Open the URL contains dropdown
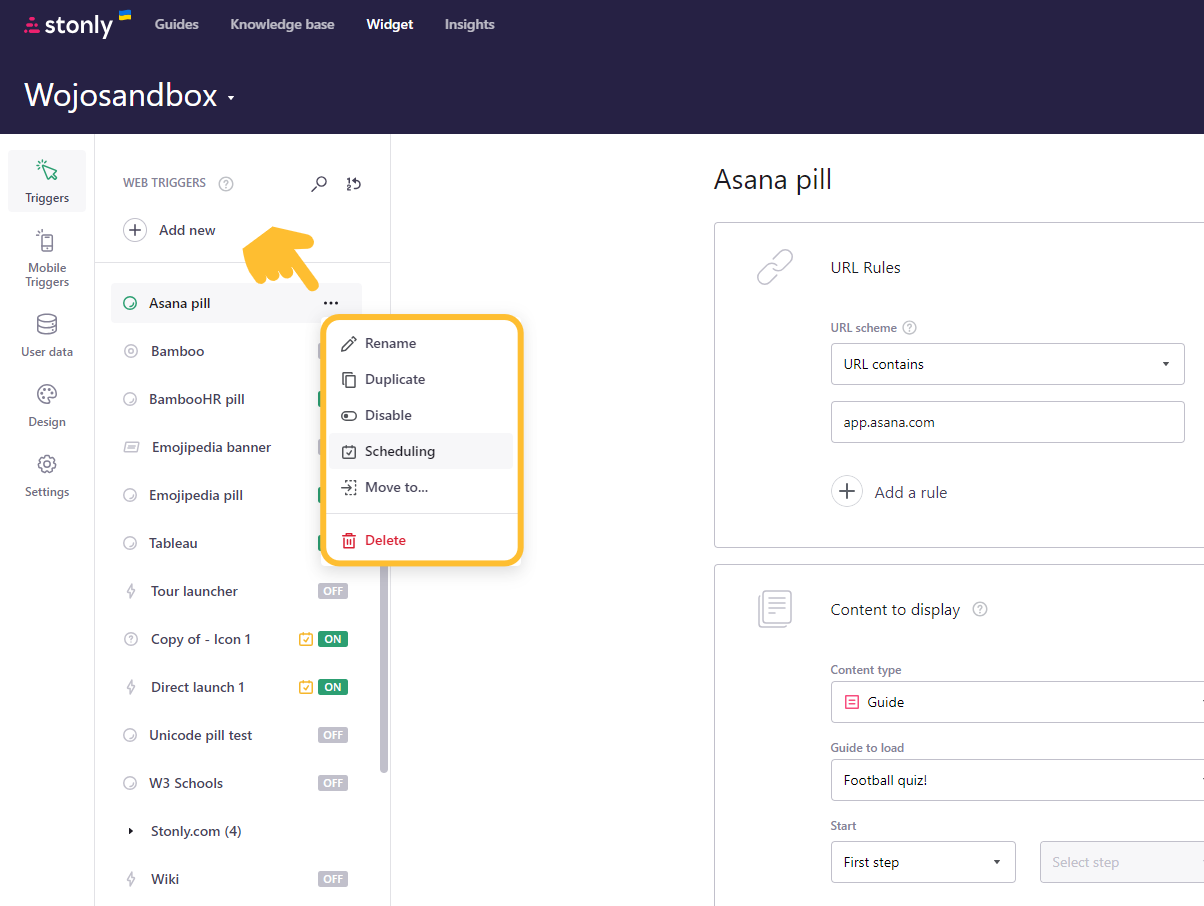This screenshot has height=906, width=1204. [x=1007, y=363]
